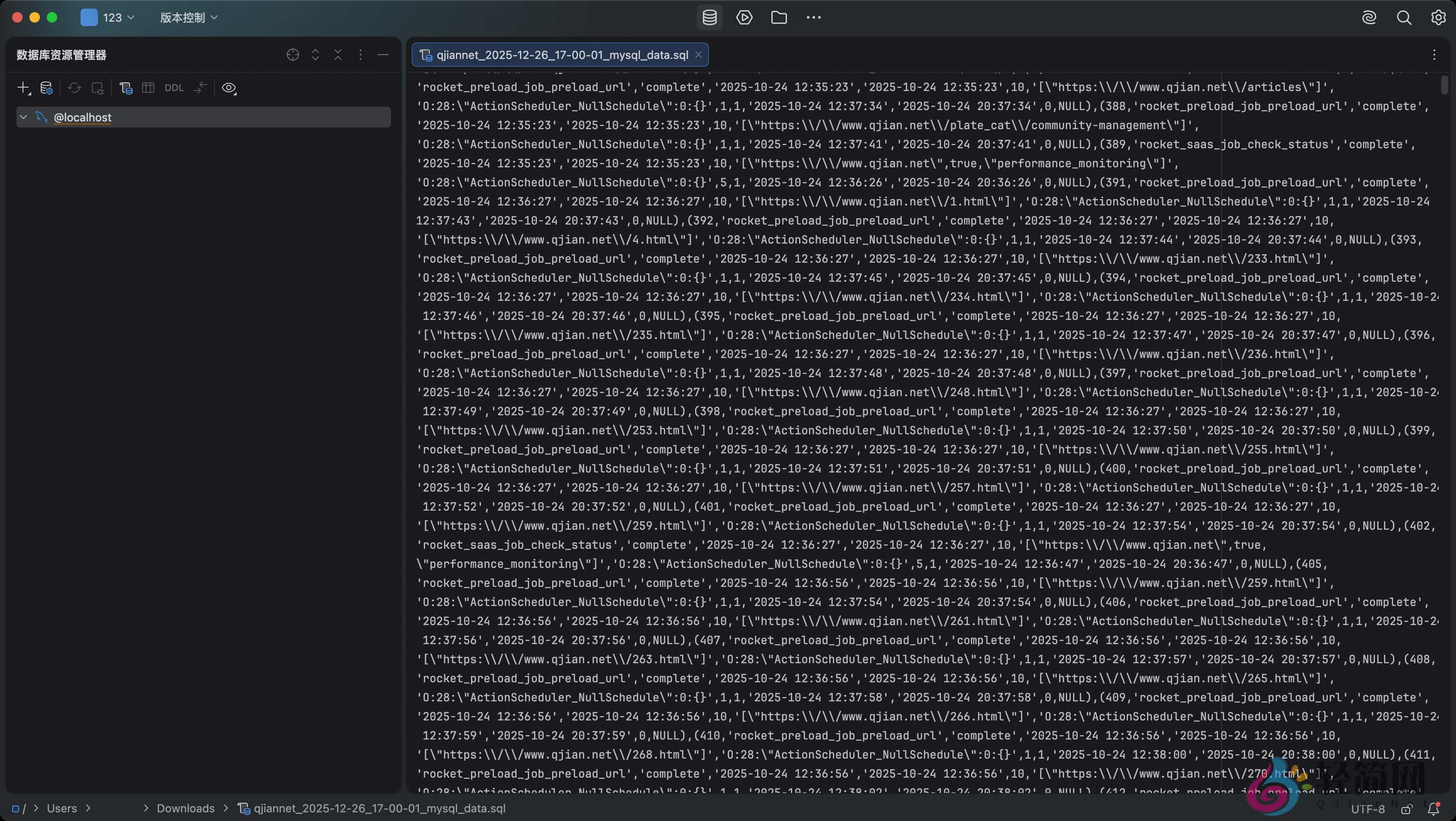Screen dimensions: 1456x821
Task: Open the Files folder icon in top toolbar
Action: pyautogui.click(x=779, y=17)
